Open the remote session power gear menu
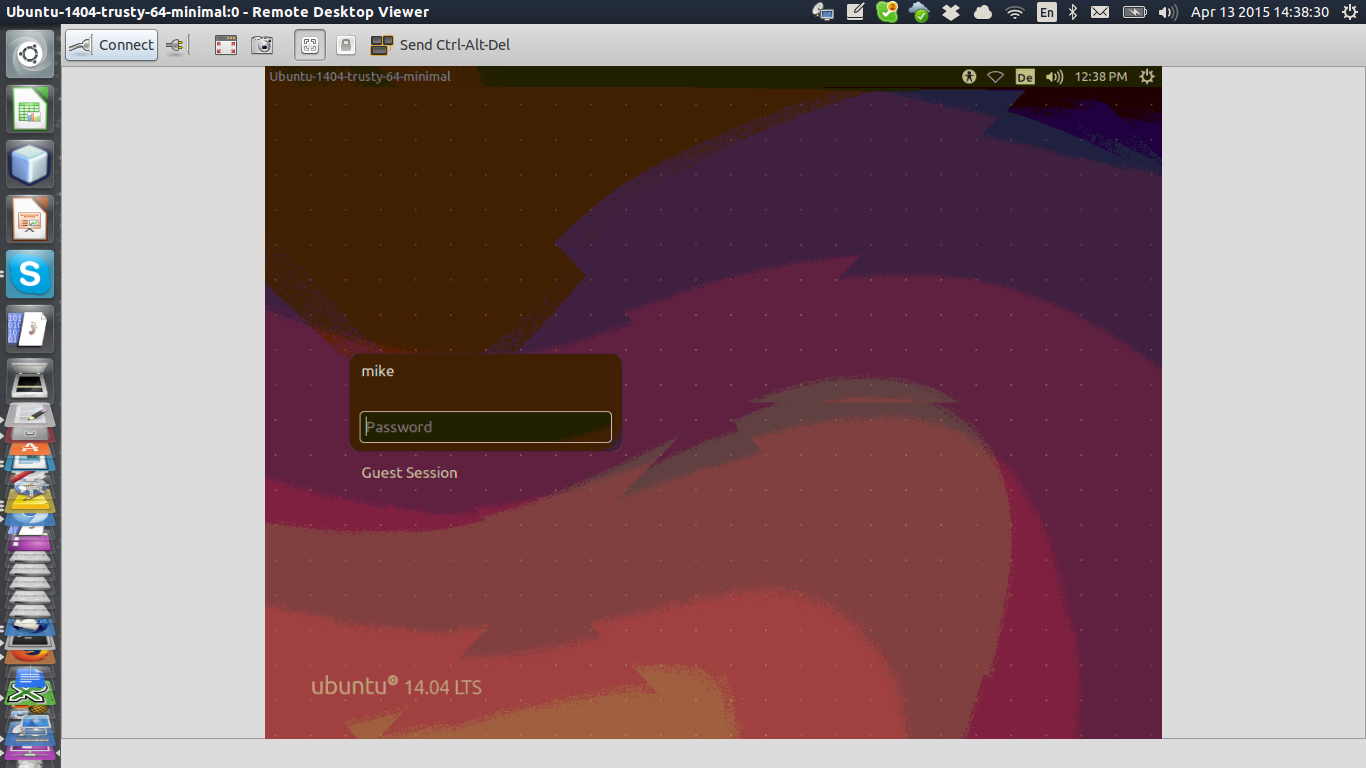The width and height of the screenshot is (1366, 768). [x=1146, y=77]
